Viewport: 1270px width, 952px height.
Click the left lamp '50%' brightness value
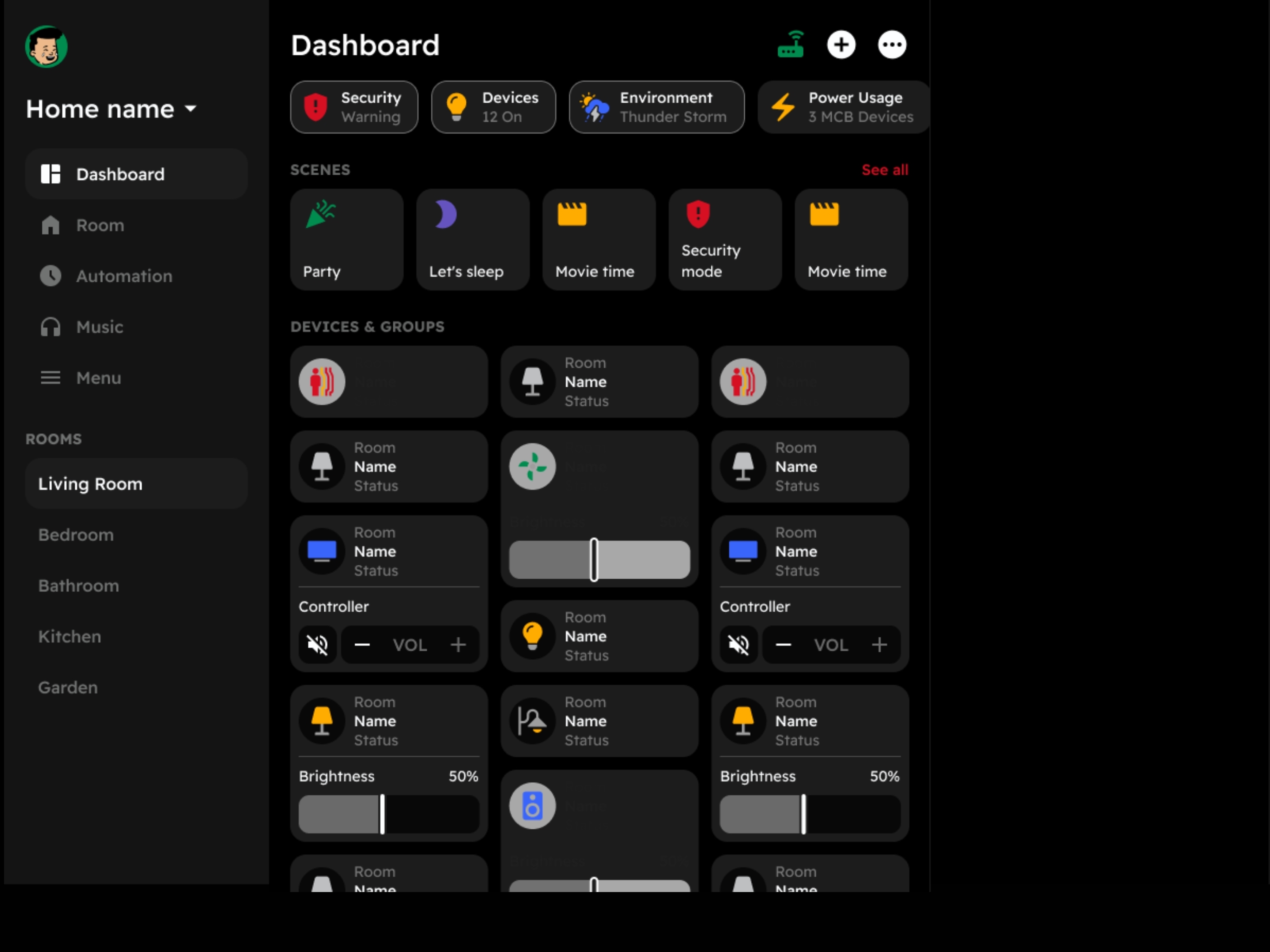pos(463,776)
